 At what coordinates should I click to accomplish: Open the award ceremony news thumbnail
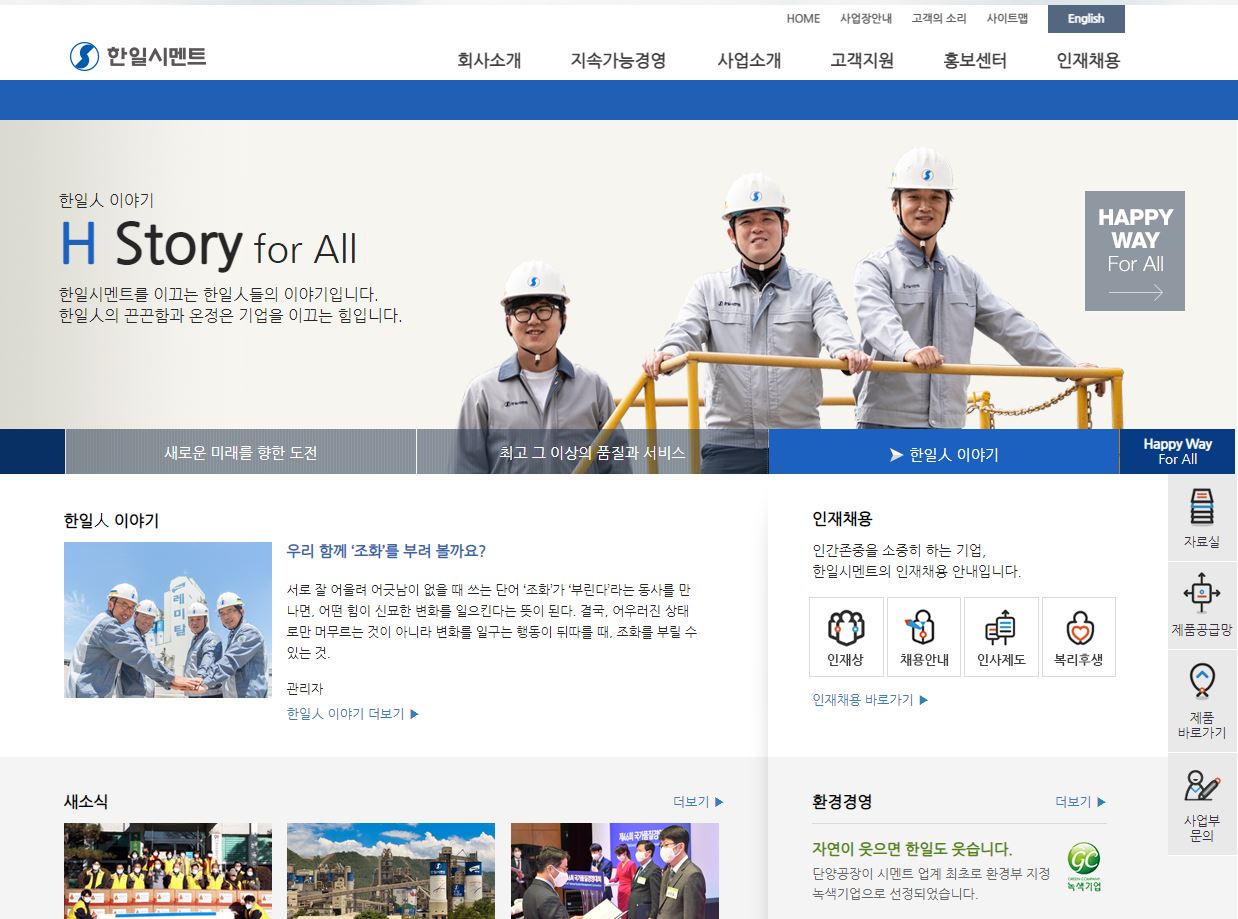(615, 871)
